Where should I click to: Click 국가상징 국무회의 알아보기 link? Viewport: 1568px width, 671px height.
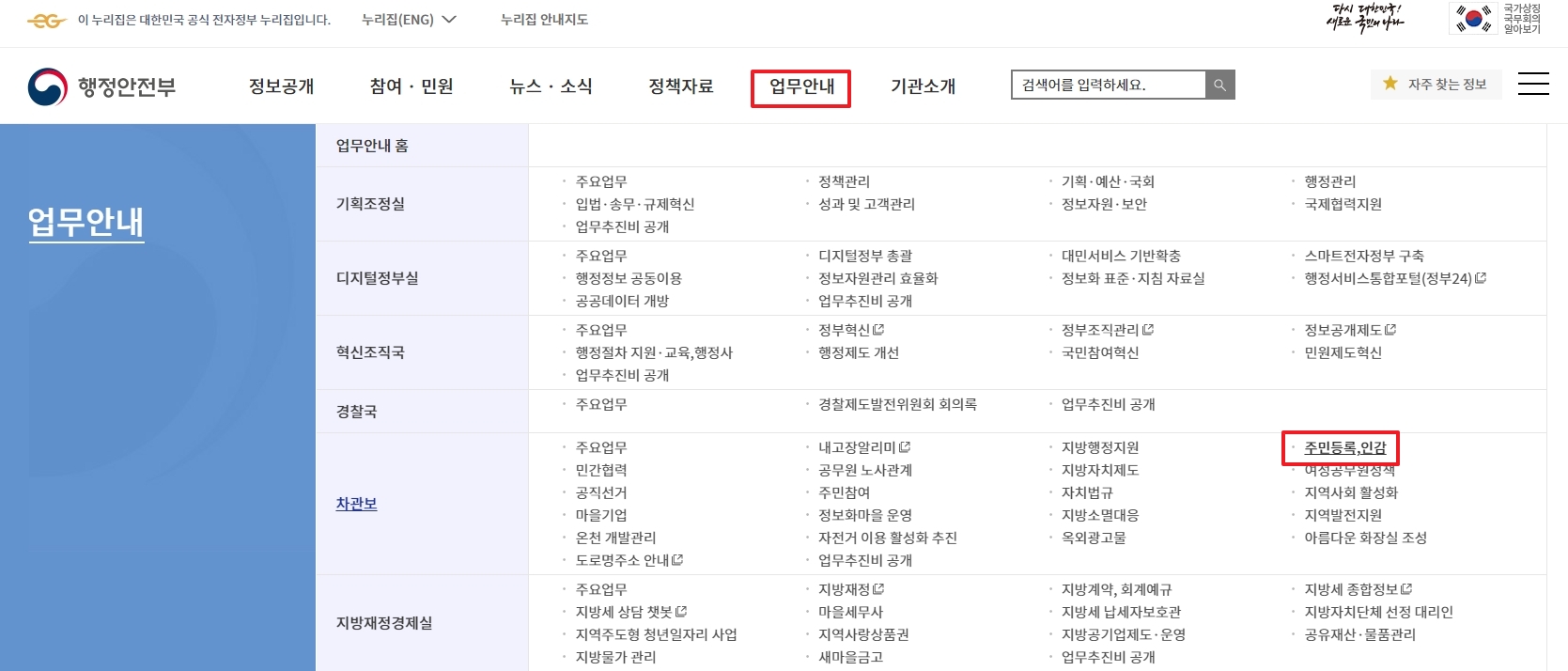point(1522,19)
